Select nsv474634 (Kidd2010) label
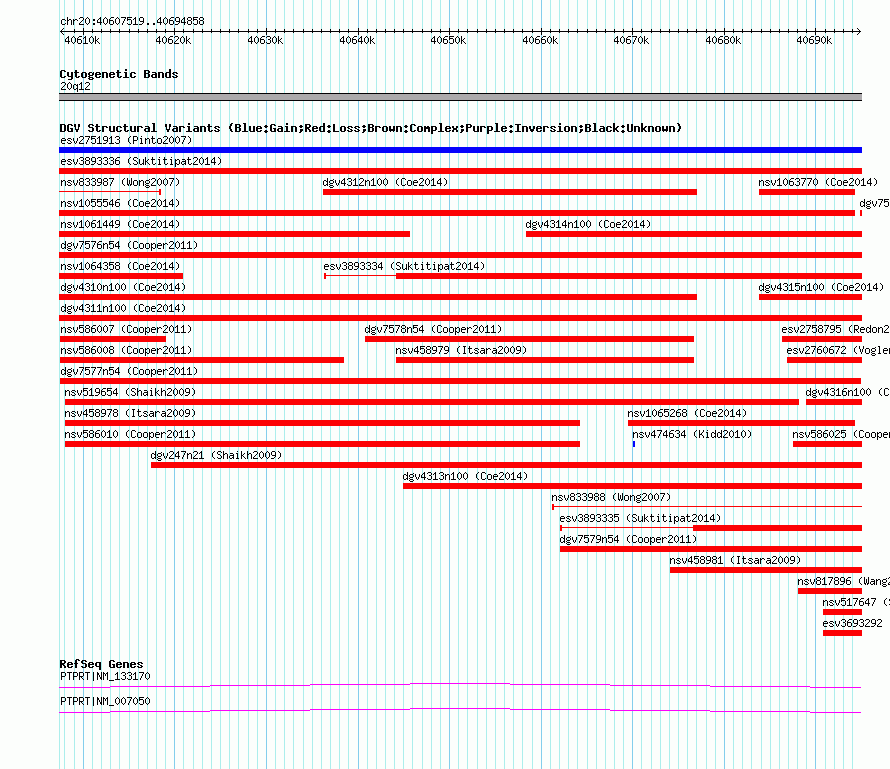This screenshot has width=890, height=769. click(692, 434)
